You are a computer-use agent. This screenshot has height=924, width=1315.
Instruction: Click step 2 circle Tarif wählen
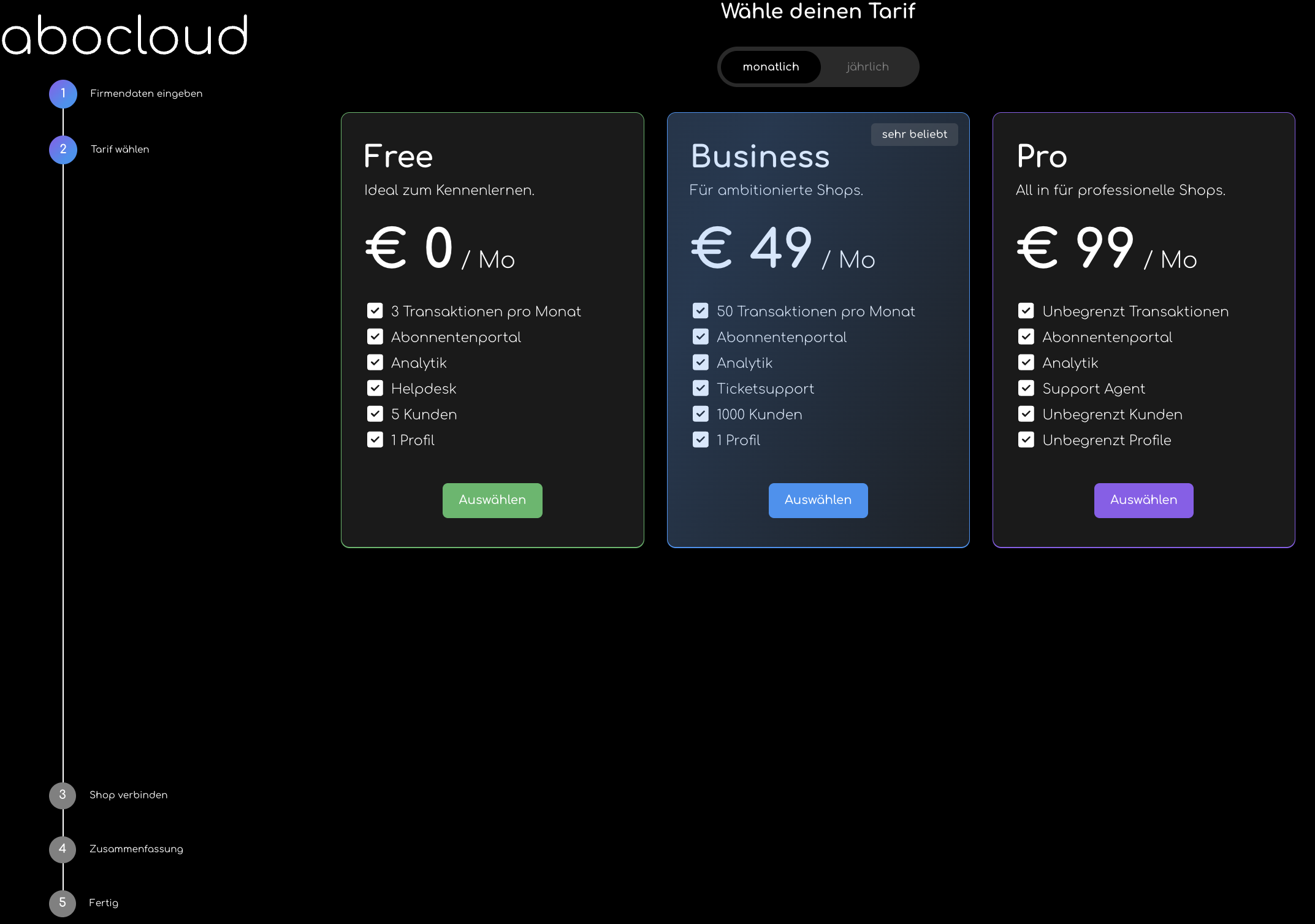(x=63, y=150)
